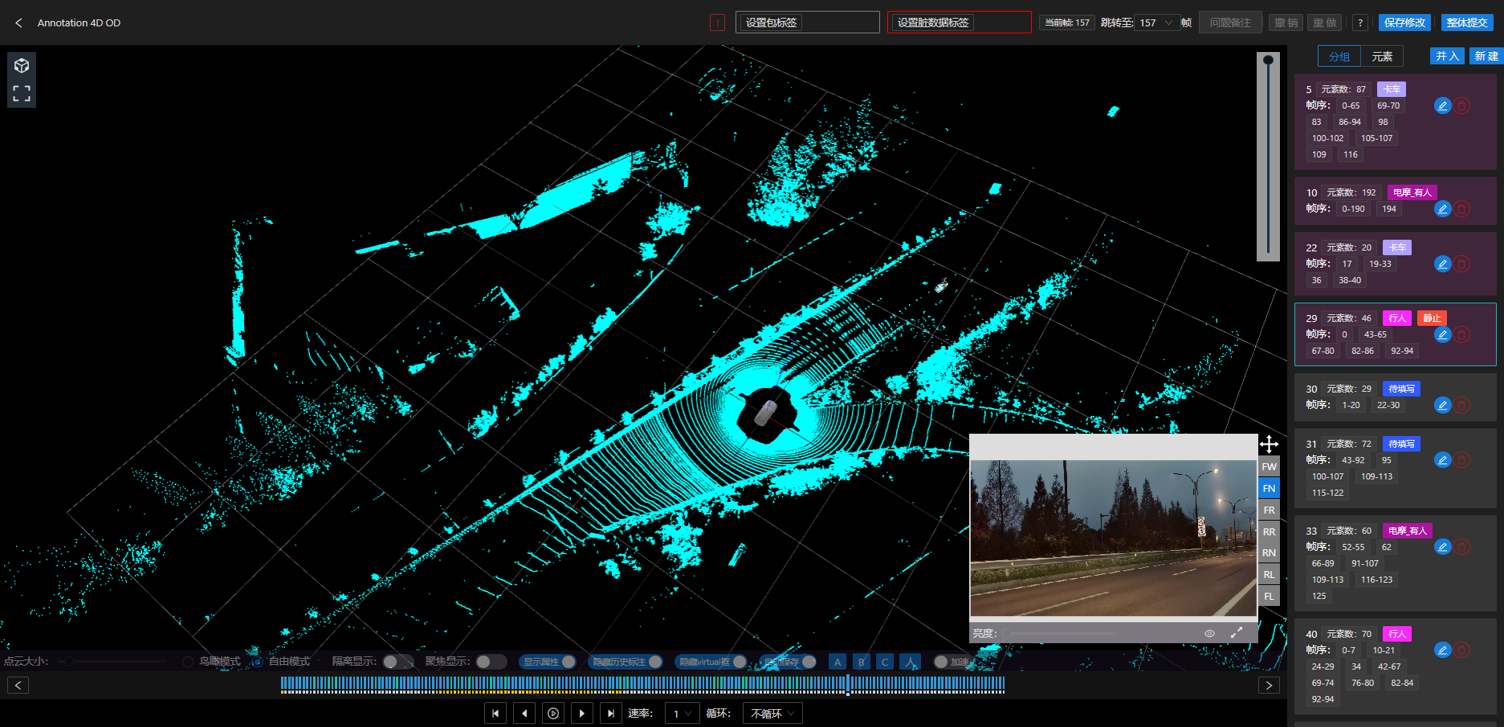Toggle the camera preview eye icon
1504x727 pixels.
(x=1209, y=633)
